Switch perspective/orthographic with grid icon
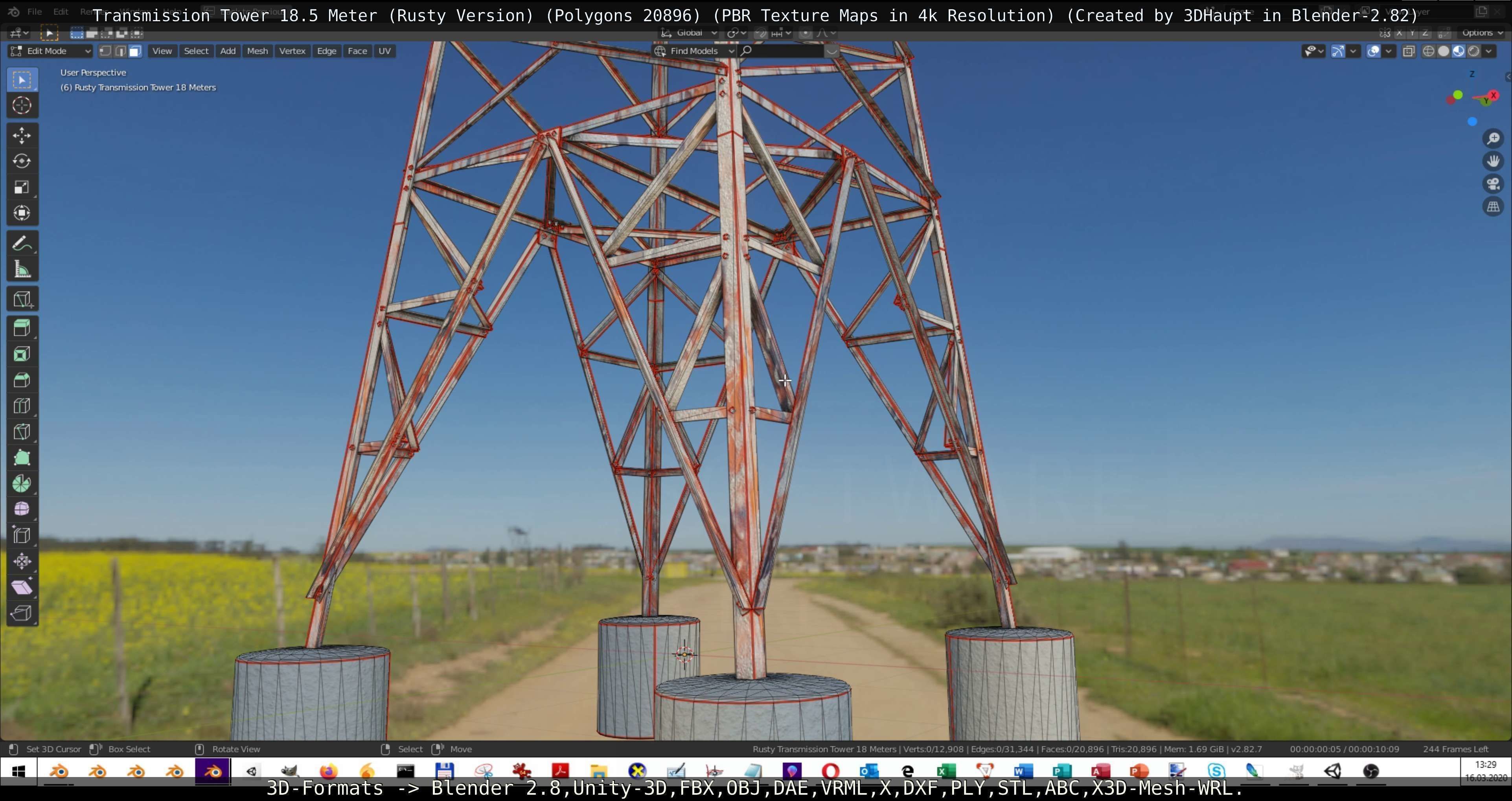 pyautogui.click(x=1493, y=207)
